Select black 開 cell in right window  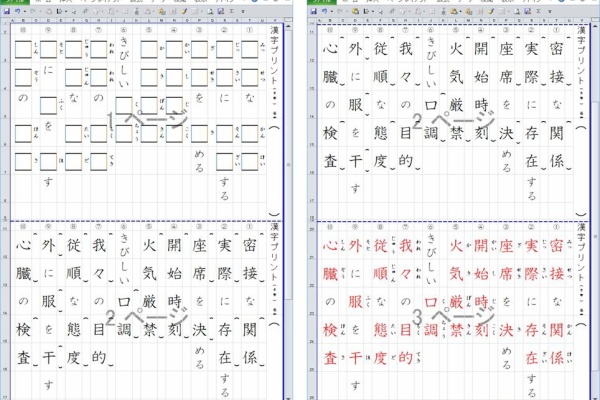tap(481, 49)
